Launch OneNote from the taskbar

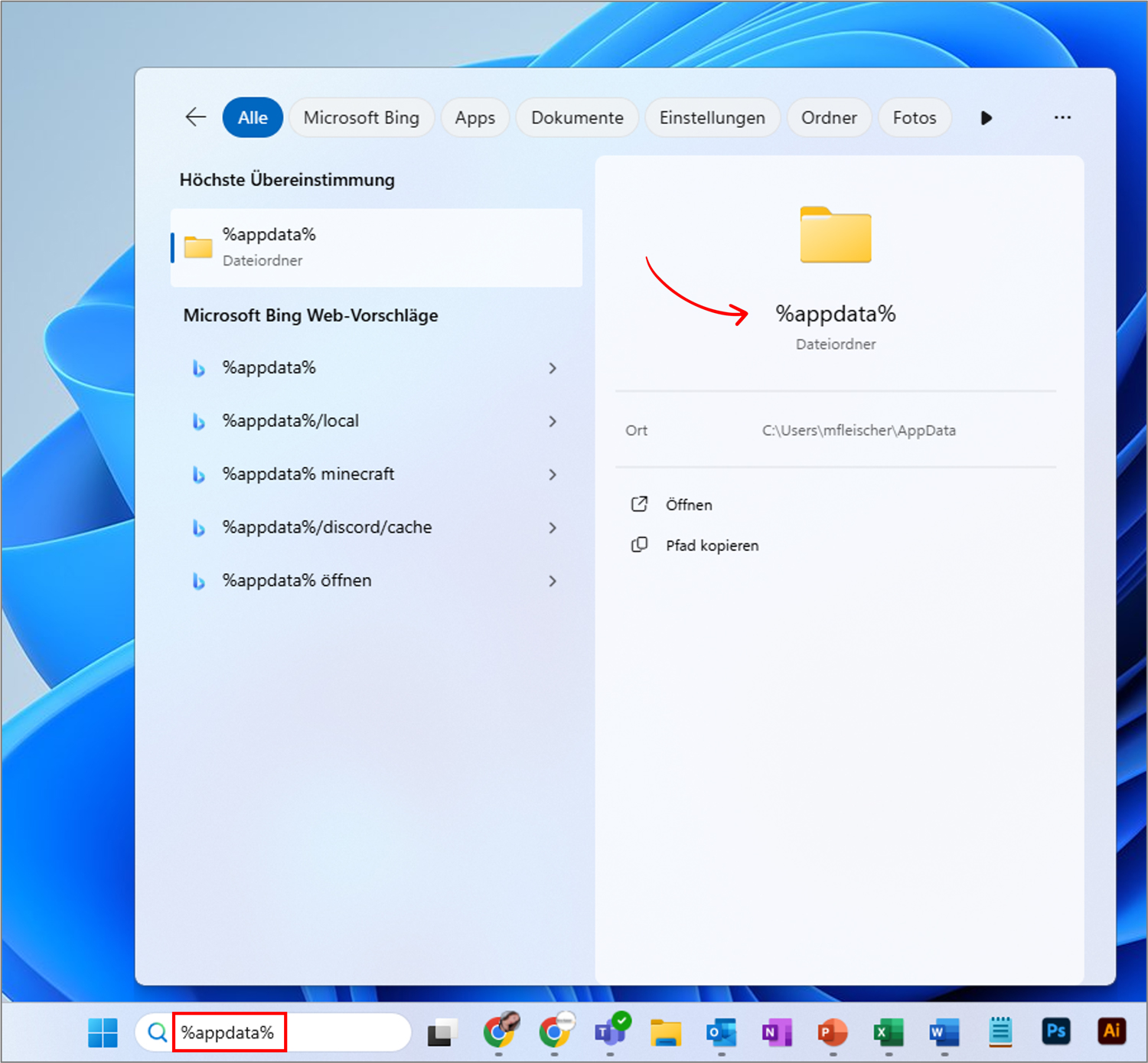point(776,1032)
